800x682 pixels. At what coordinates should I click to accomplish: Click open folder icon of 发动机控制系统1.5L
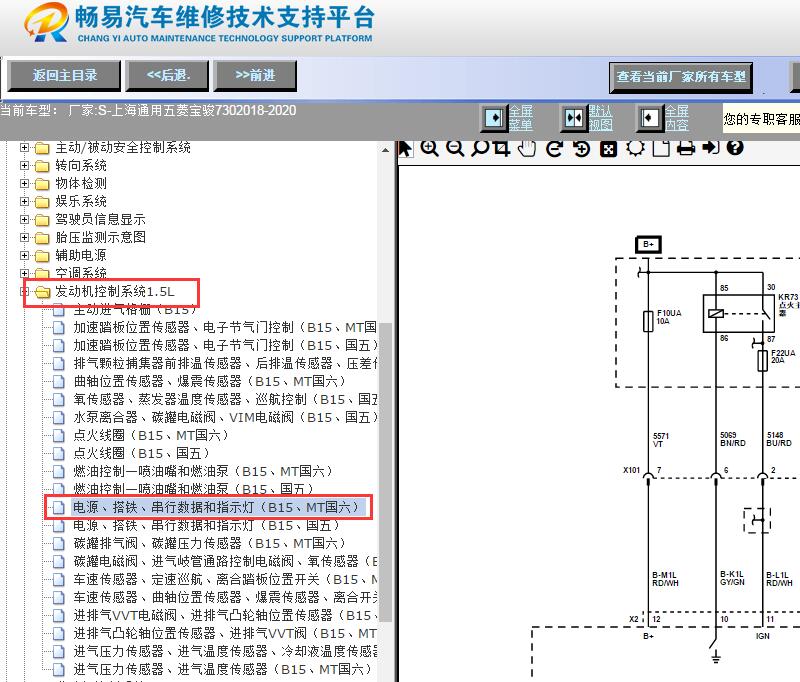(42, 292)
